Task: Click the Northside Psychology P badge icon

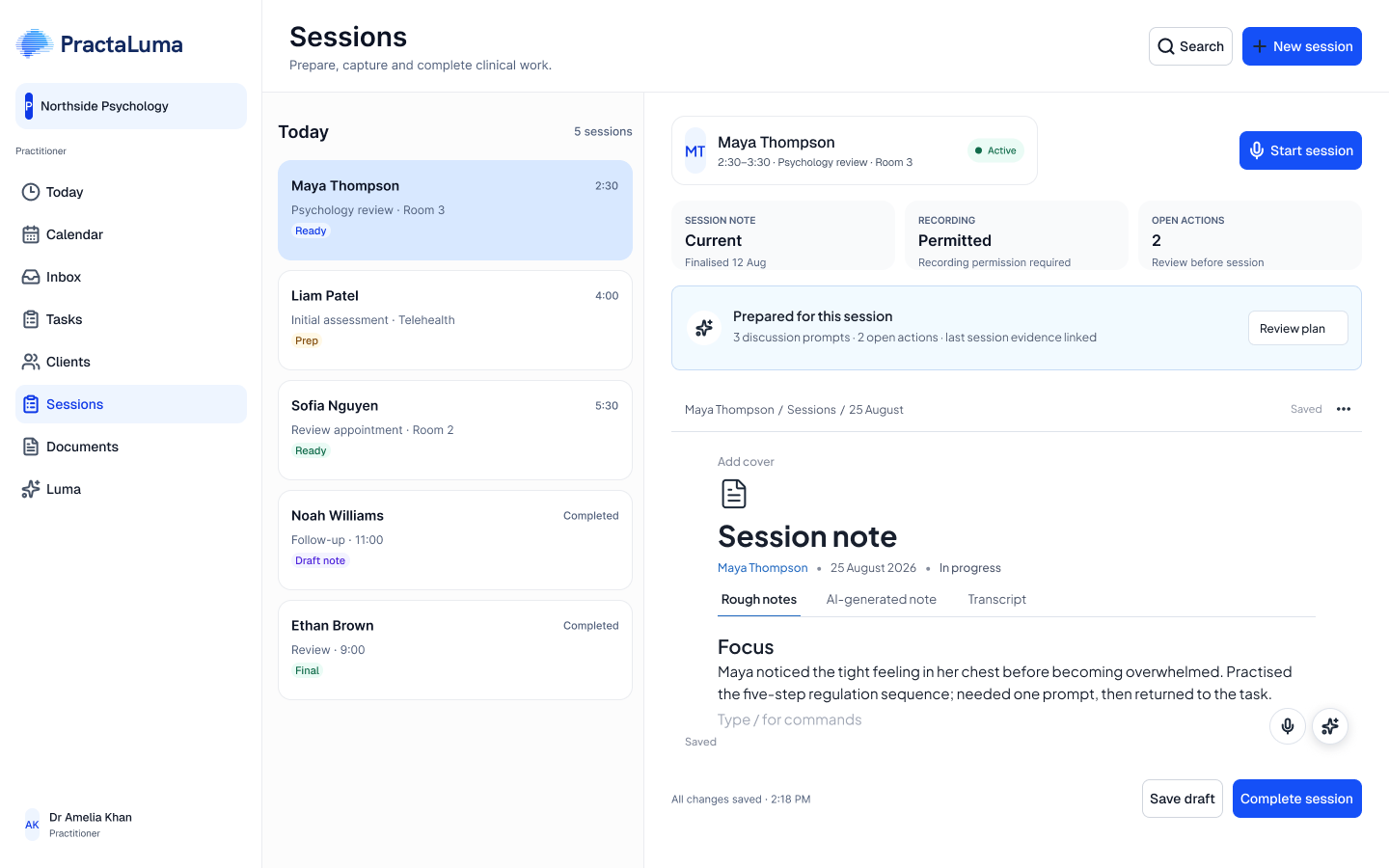Action: click(x=29, y=106)
